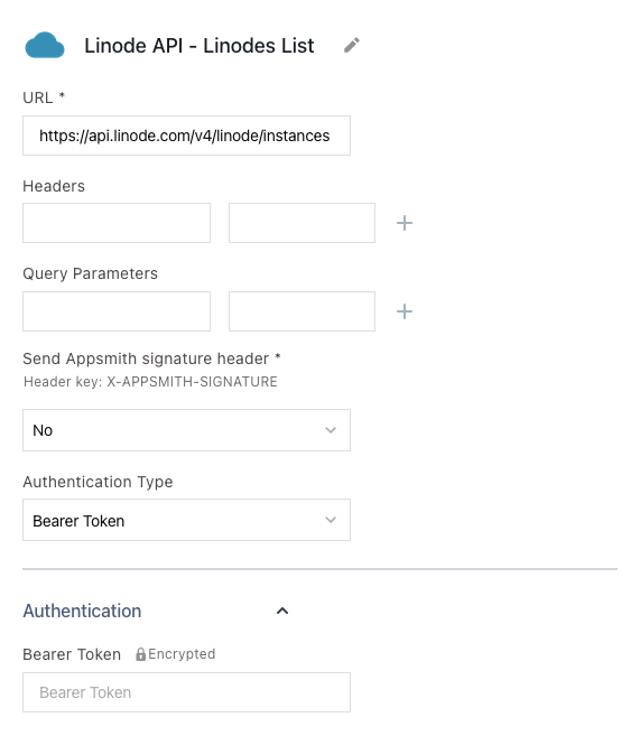Click the 'Linode API - Linodes List' title

(x=199, y=46)
